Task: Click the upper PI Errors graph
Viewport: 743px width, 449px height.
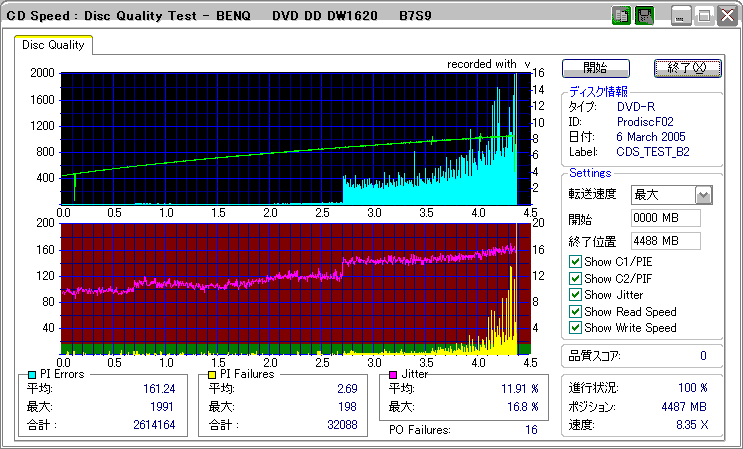Action: pyautogui.click(x=295, y=139)
